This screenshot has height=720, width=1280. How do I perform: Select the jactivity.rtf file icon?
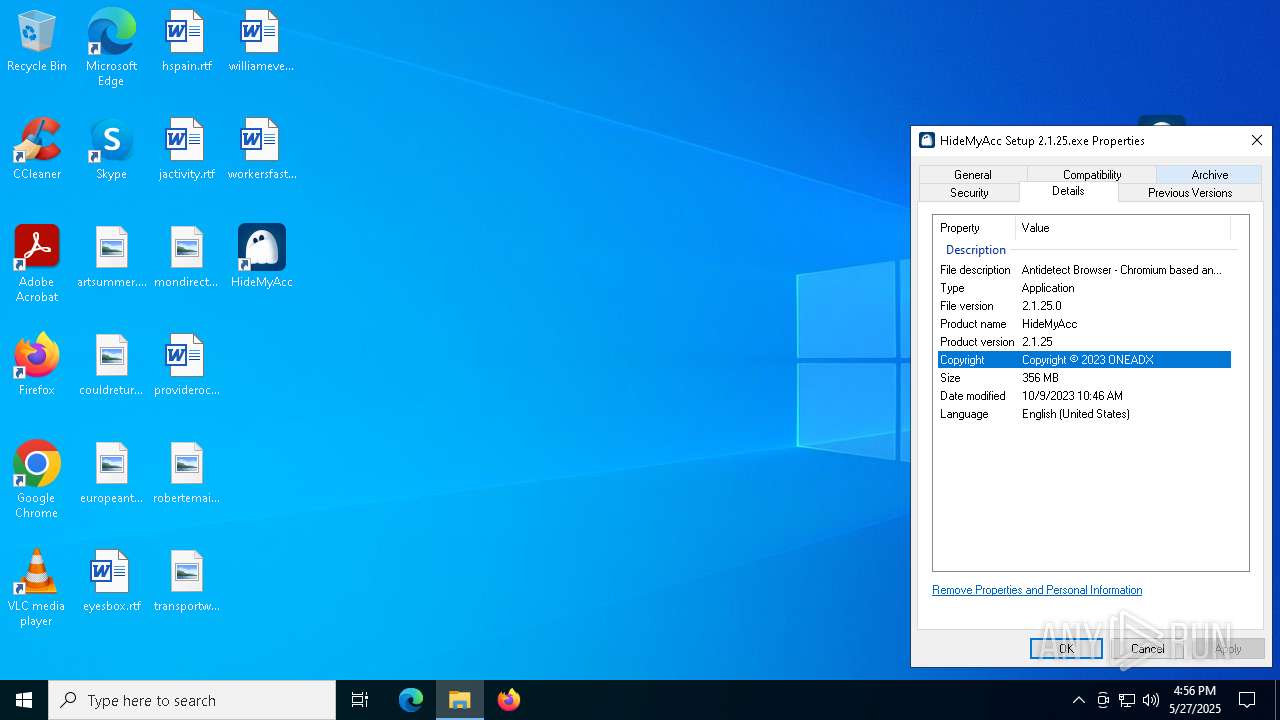tap(186, 150)
